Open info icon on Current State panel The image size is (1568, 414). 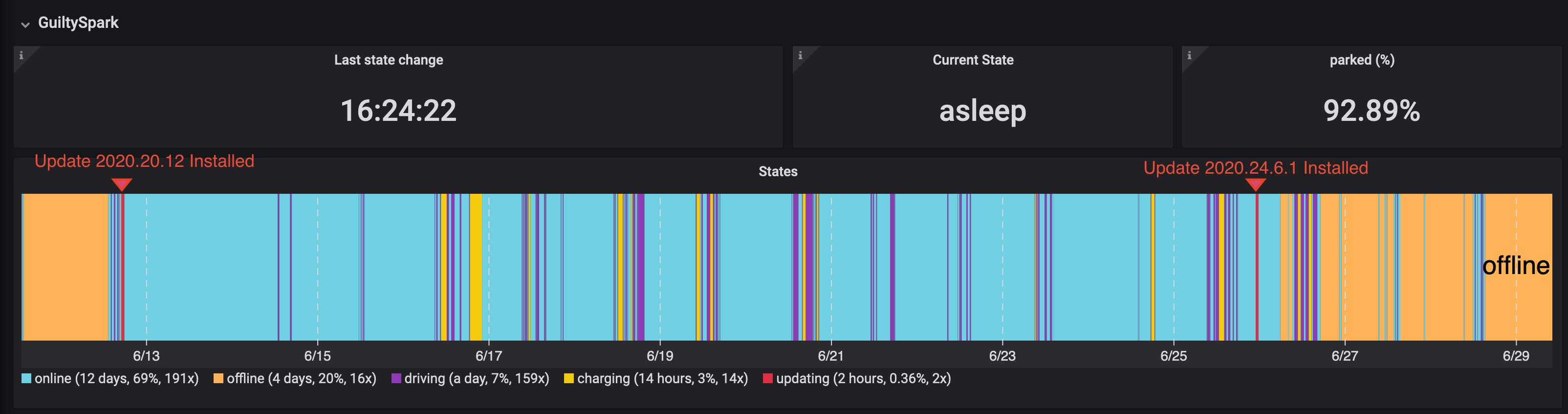coord(800,55)
